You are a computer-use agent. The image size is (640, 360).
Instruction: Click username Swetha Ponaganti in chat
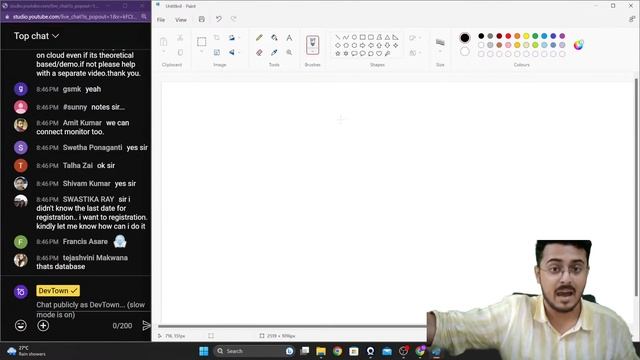92,147
